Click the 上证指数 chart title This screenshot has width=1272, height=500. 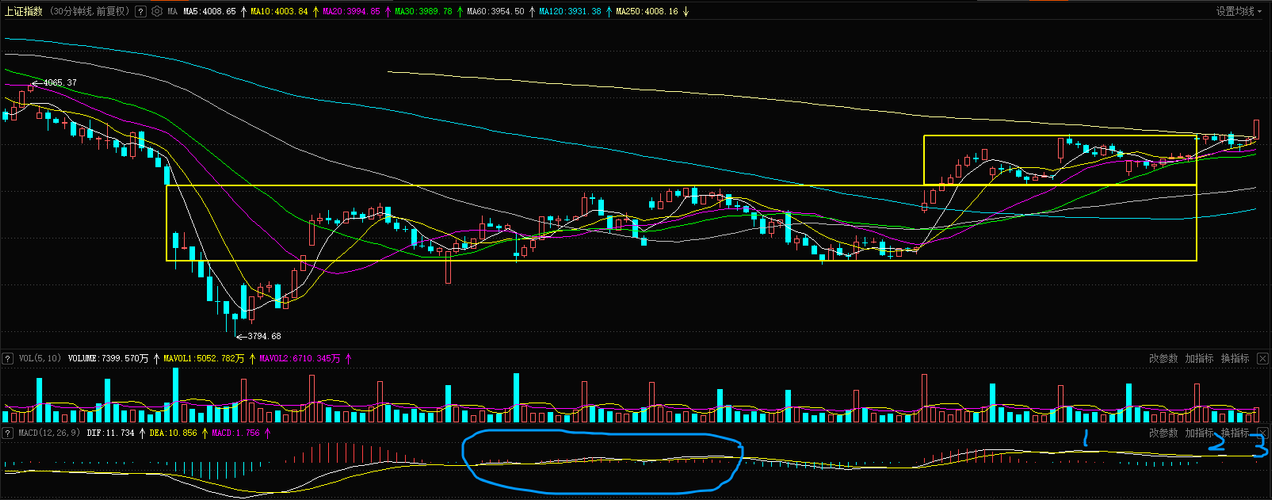[24, 12]
